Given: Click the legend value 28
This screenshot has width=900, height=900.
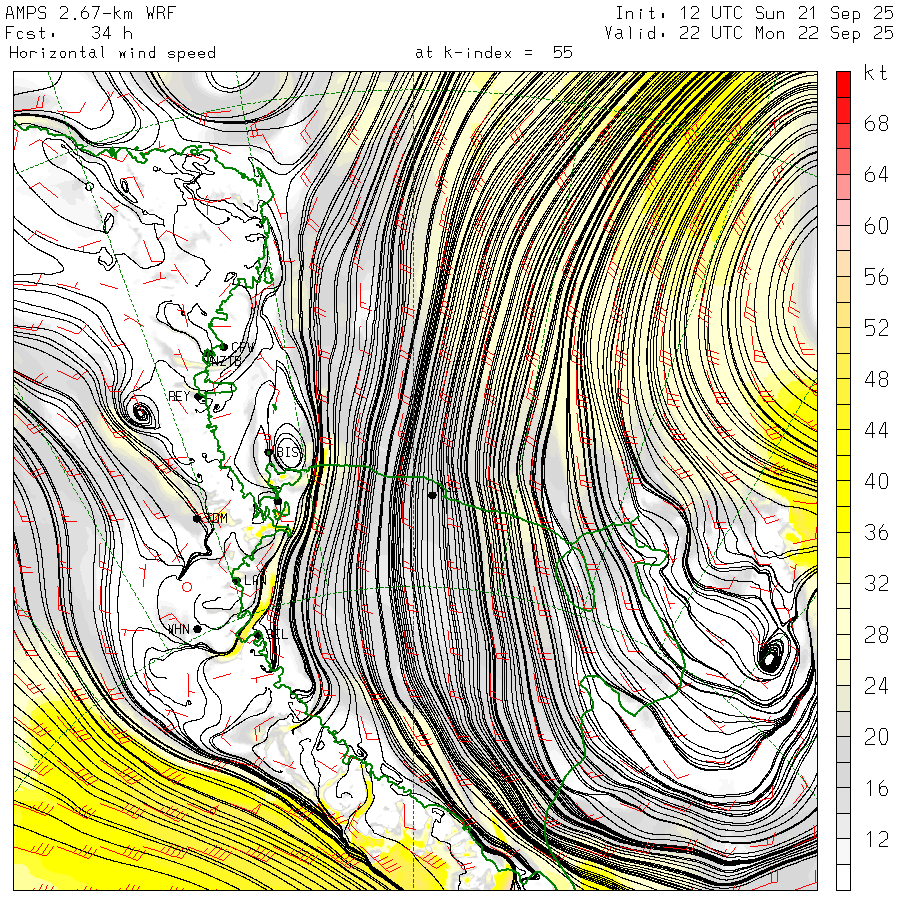Looking at the screenshot, I should (876, 635).
